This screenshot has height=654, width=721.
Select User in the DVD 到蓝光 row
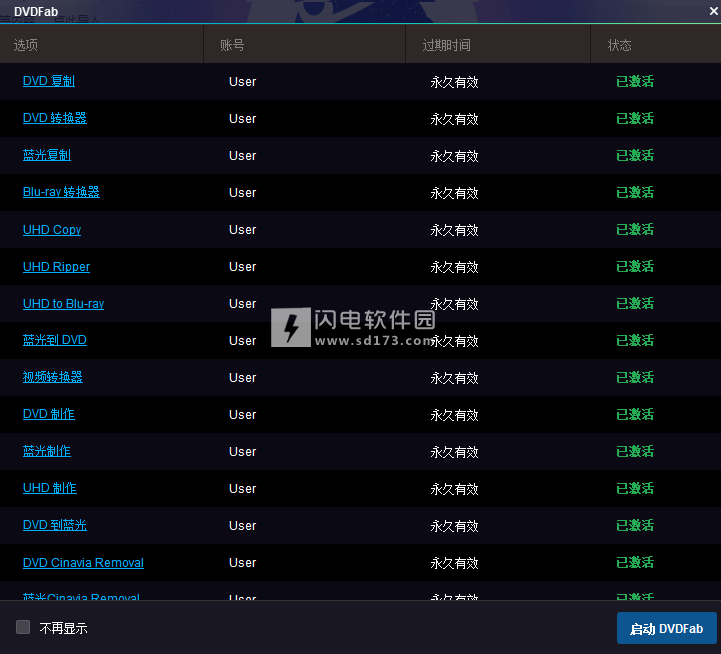pyautogui.click(x=242, y=526)
